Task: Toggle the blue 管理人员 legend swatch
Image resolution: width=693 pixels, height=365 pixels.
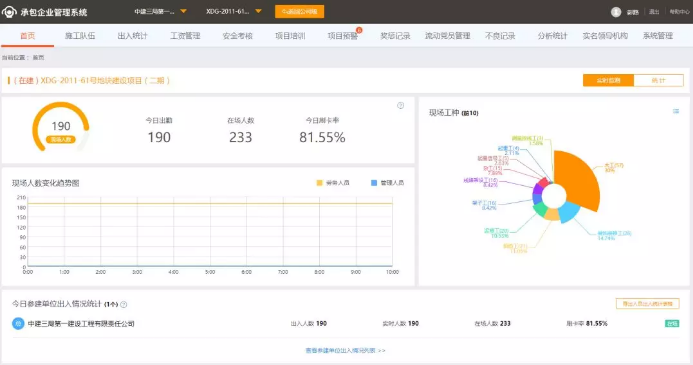Action: point(374,183)
